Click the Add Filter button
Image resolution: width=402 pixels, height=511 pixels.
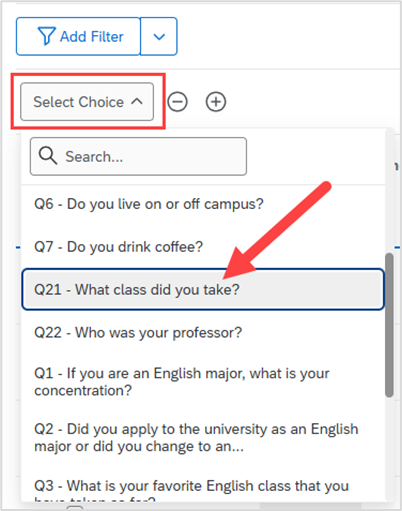pyautogui.click(x=78, y=36)
